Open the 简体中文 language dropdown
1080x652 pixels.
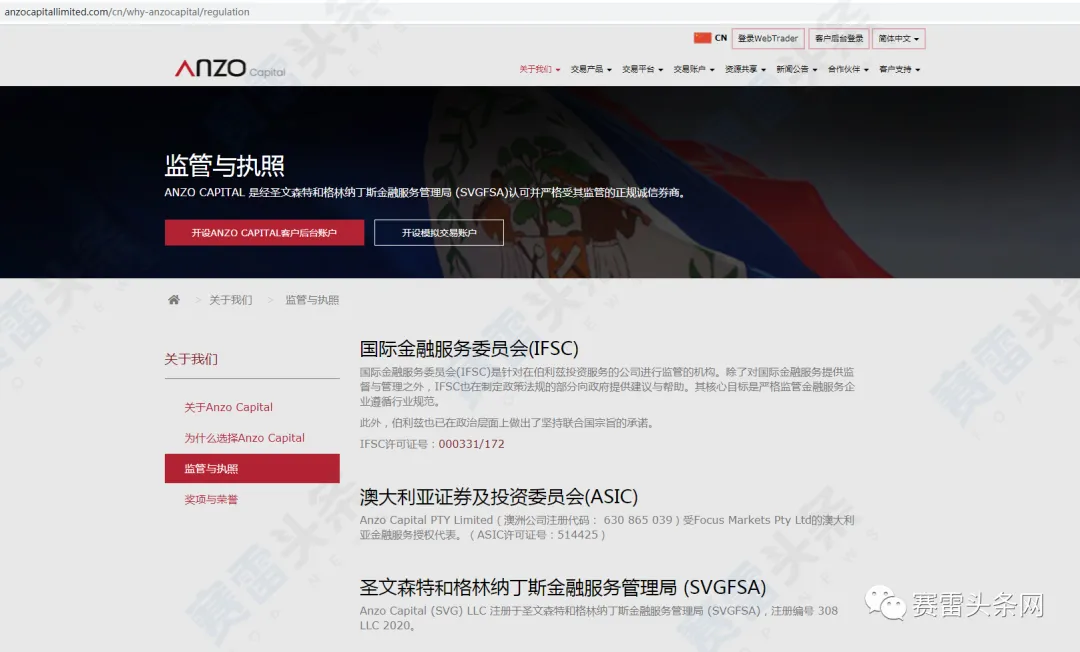click(899, 39)
